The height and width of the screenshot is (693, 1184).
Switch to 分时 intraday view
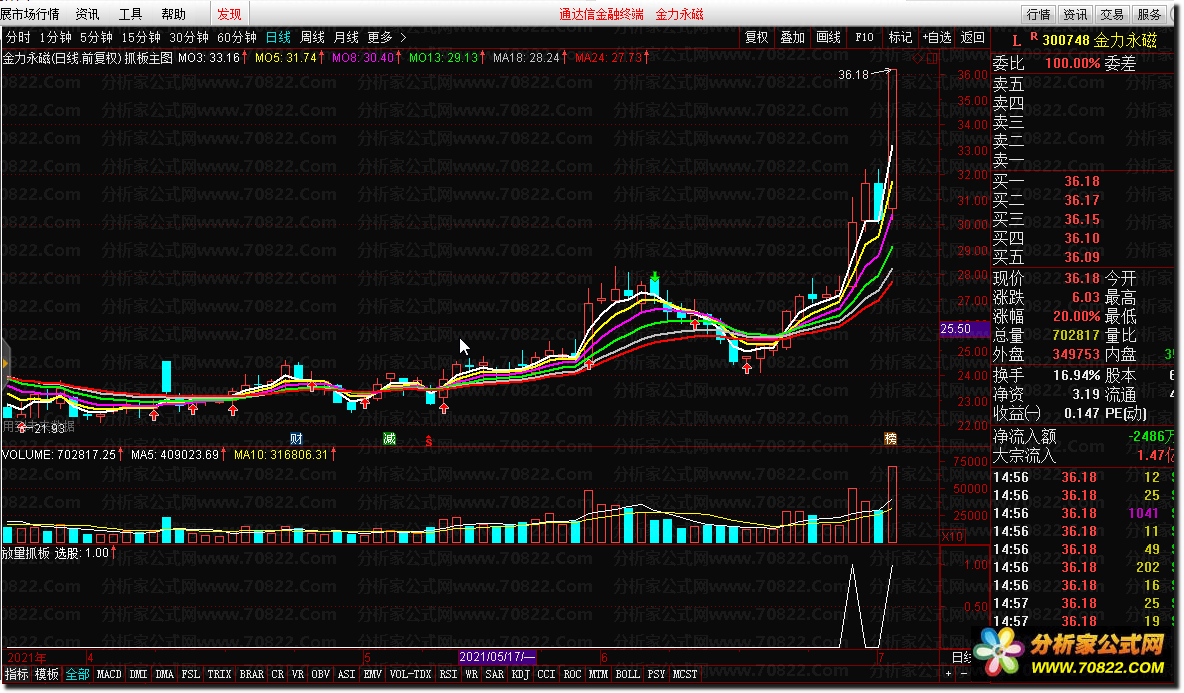[x=18, y=37]
